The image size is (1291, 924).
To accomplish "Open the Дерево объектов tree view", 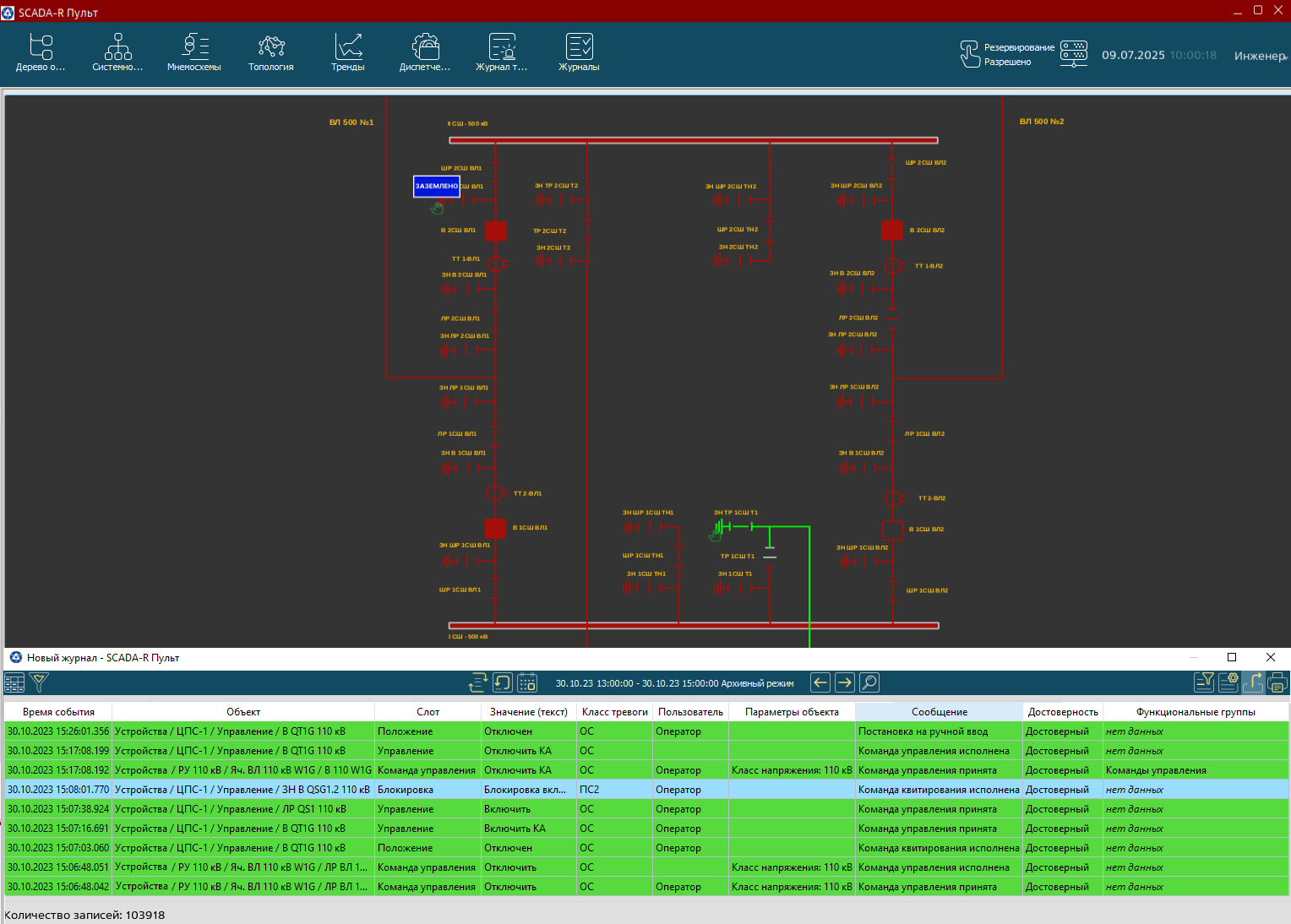I will [41, 52].
